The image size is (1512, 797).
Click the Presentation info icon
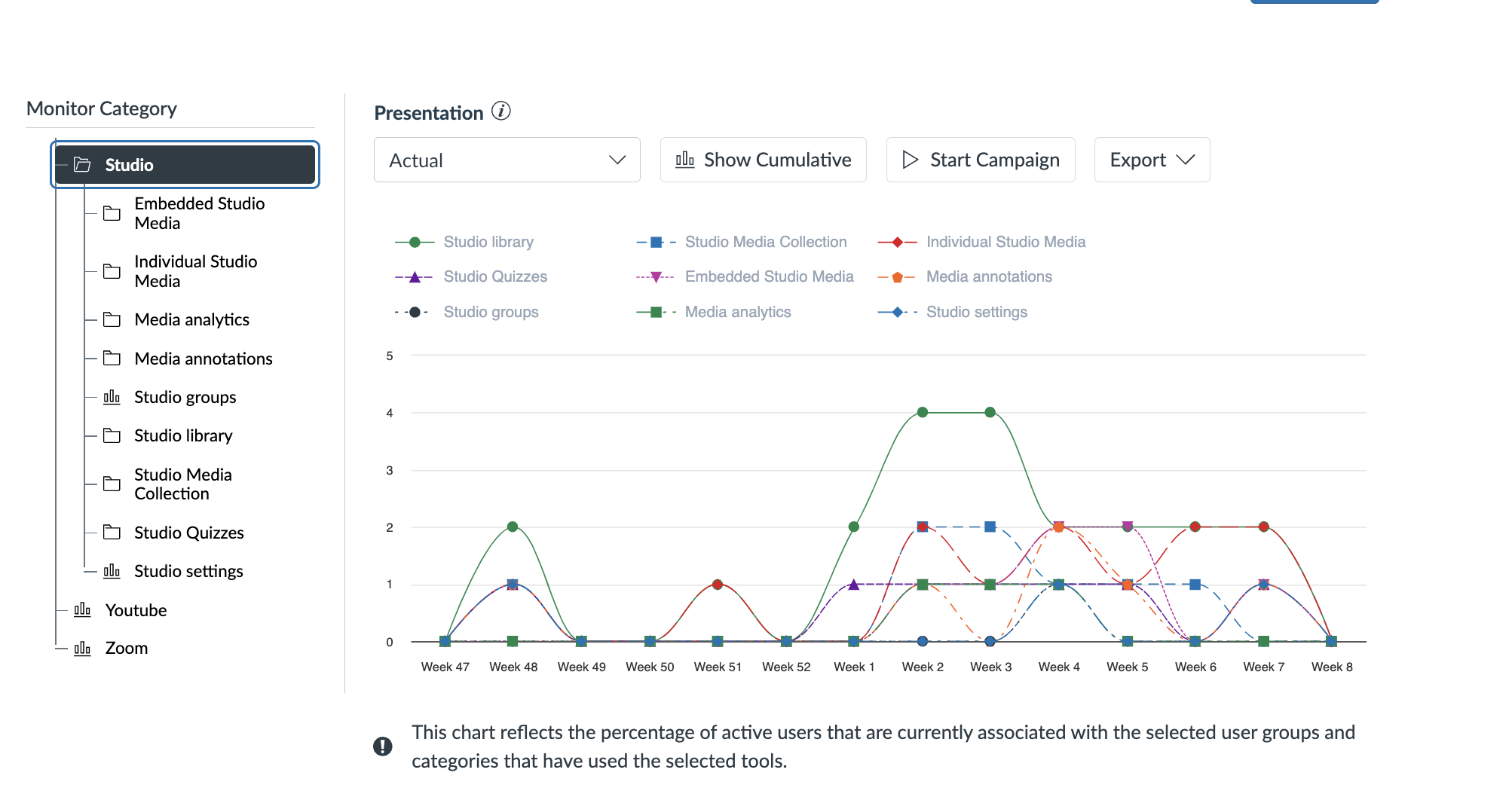click(x=501, y=111)
